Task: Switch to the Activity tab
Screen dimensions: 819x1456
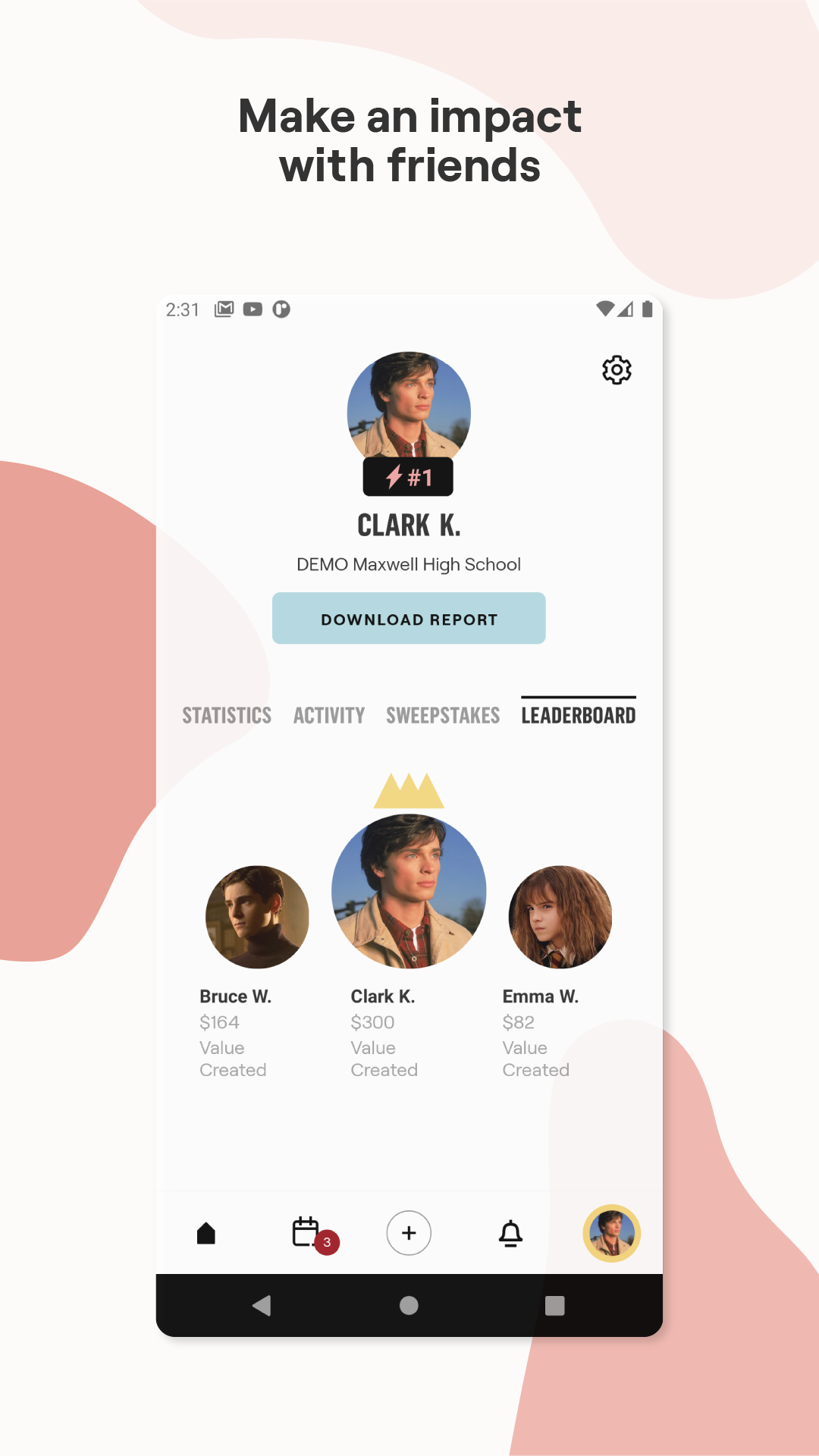Action: pyautogui.click(x=329, y=715)
